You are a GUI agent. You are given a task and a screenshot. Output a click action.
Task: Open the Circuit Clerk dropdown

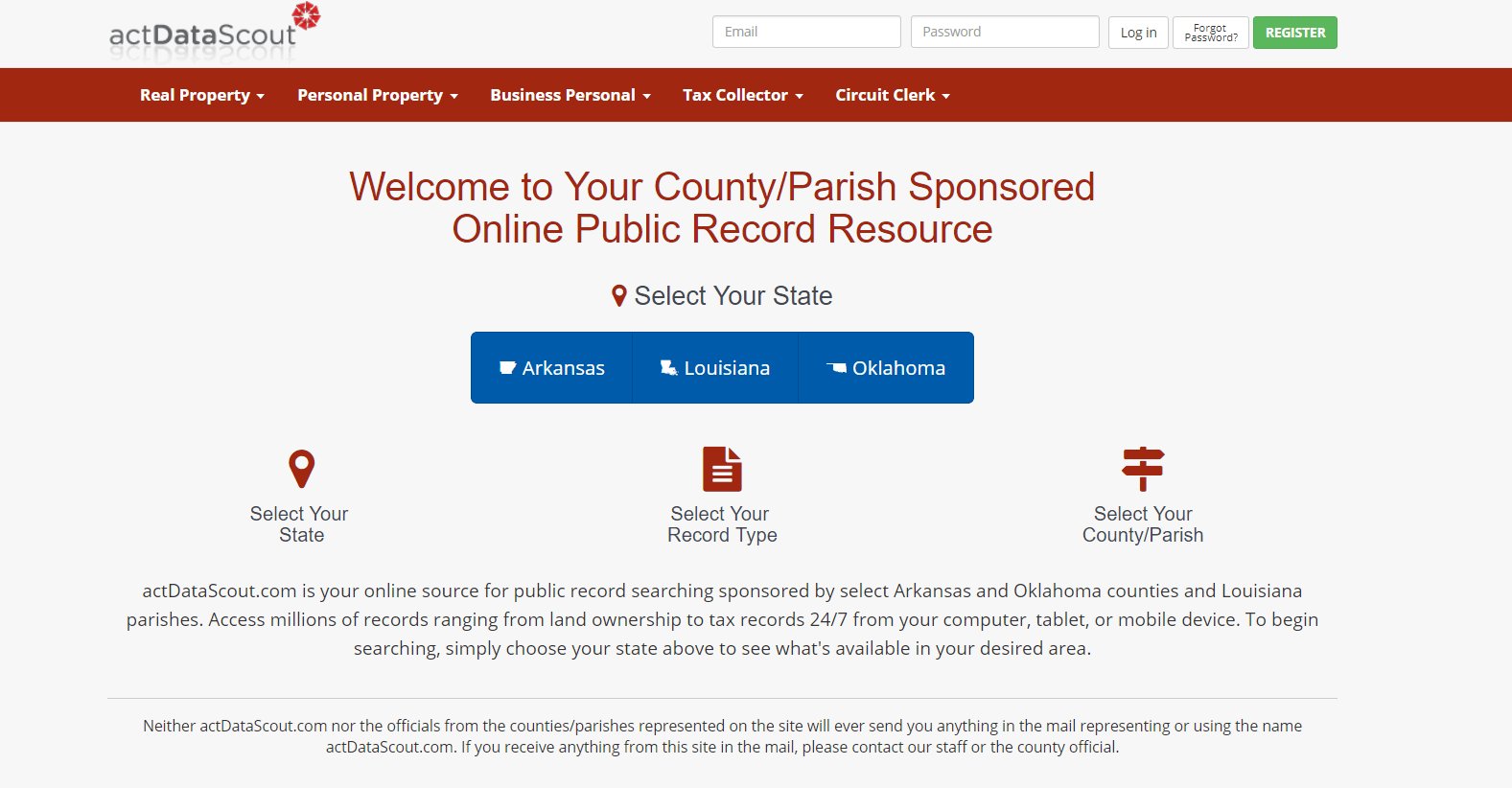893,95
